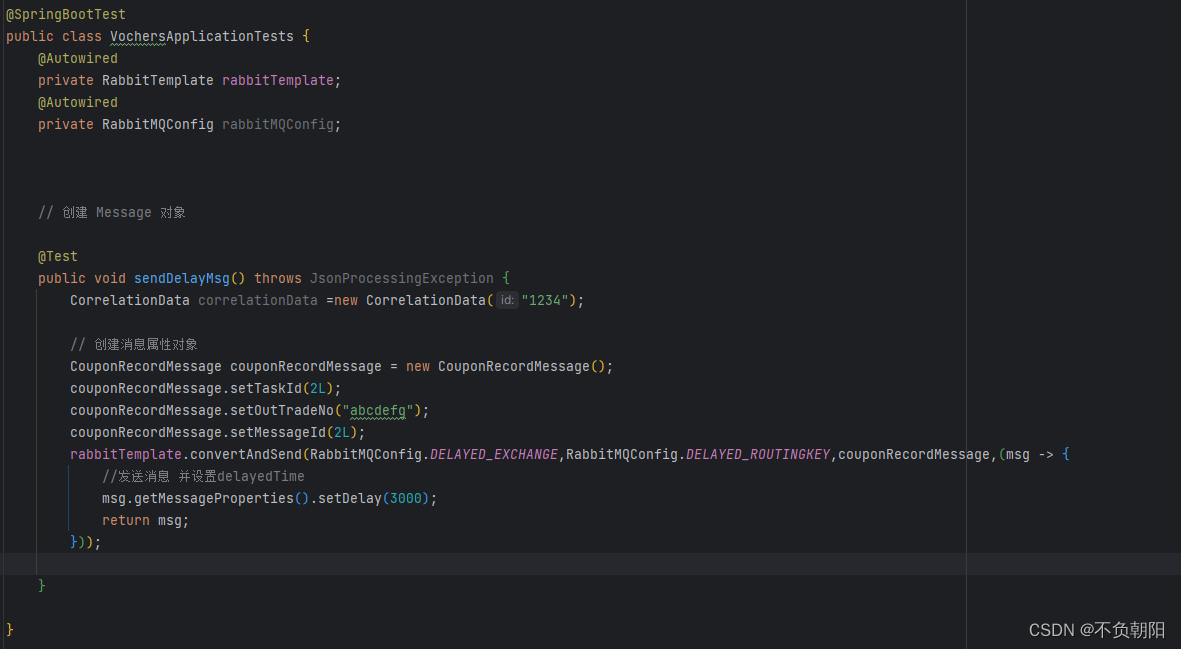Click the DELAYED_EXCHANGE constant
Screen dimensions: 1181x649
(494, 454)
